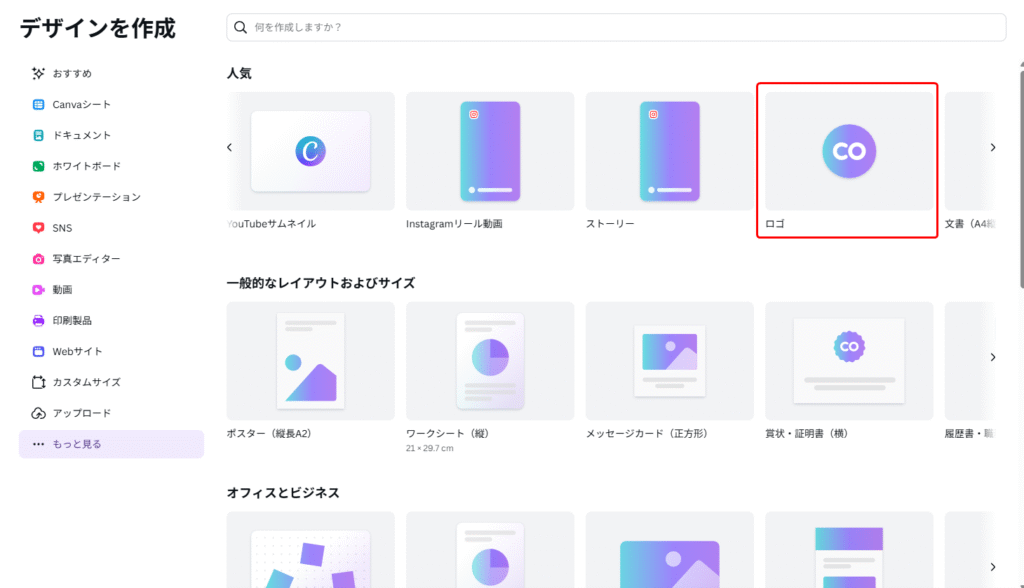Expand オフィスとビジネス row with right arrow

992,566
